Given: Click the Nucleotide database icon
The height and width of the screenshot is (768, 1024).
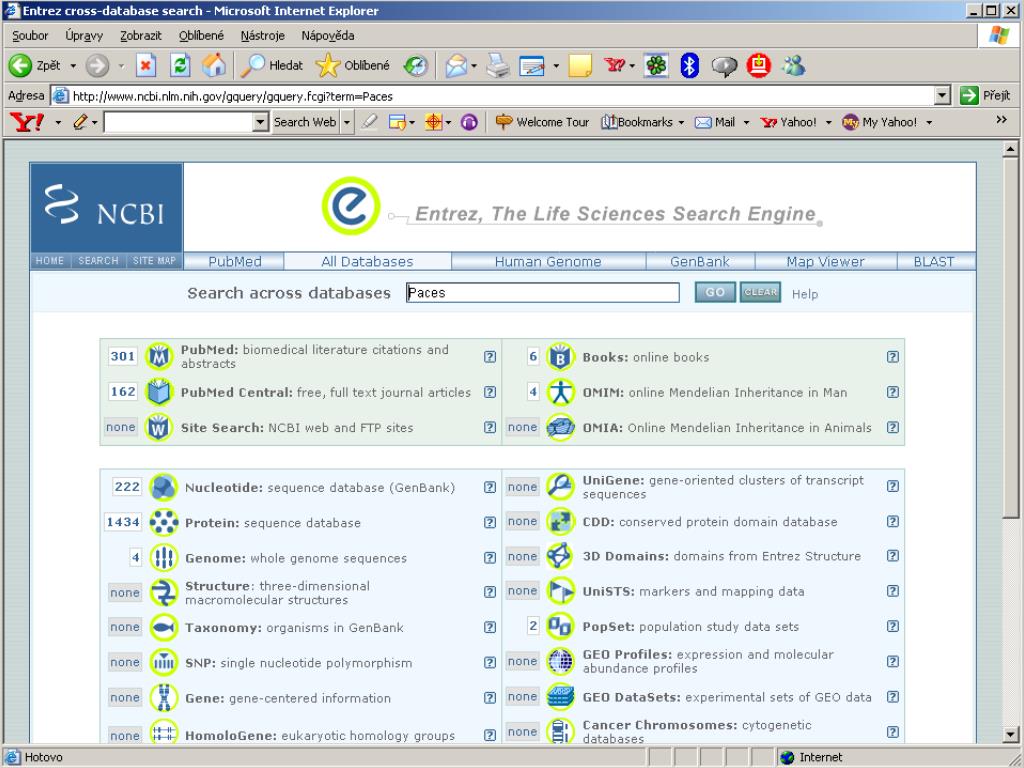Looking at the screenshot, I should 163,487.
